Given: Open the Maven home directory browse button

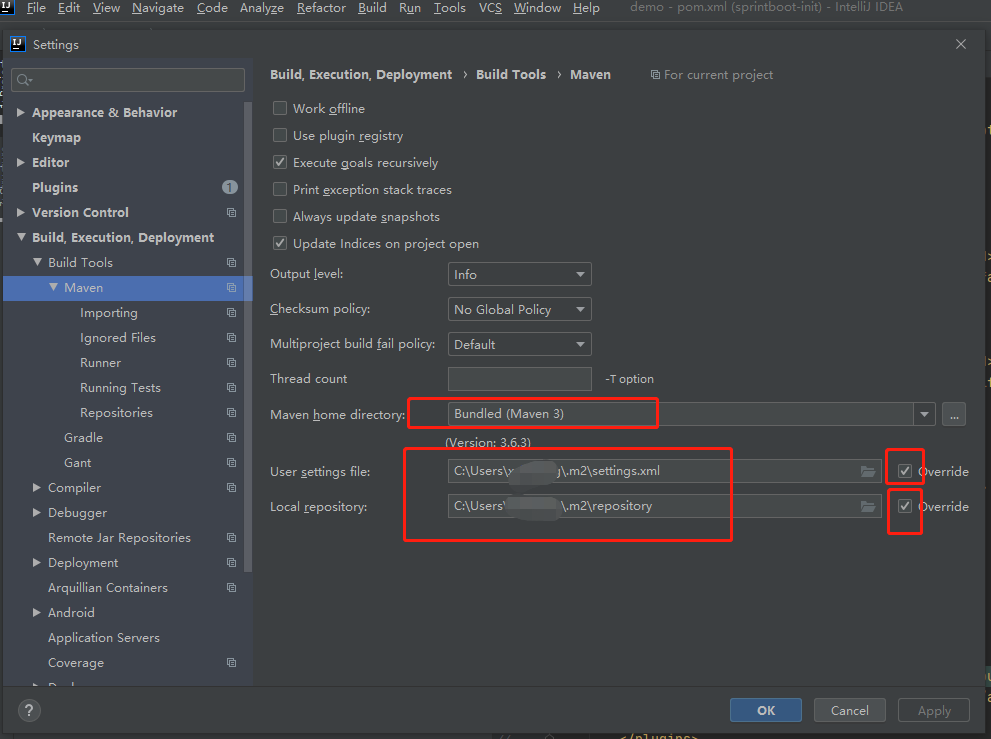Looking at the screenshot, I should pos(953,413).
